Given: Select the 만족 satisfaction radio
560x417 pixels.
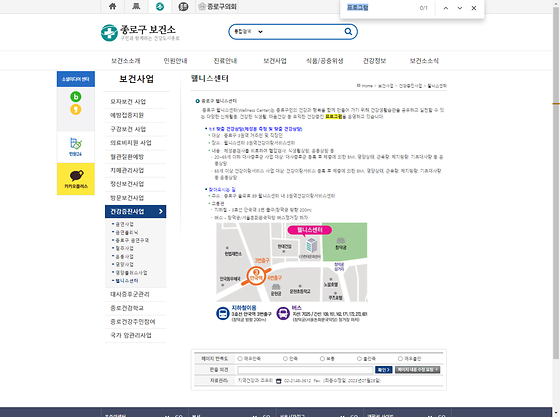Looking at the screenshot, I should 285,358.
